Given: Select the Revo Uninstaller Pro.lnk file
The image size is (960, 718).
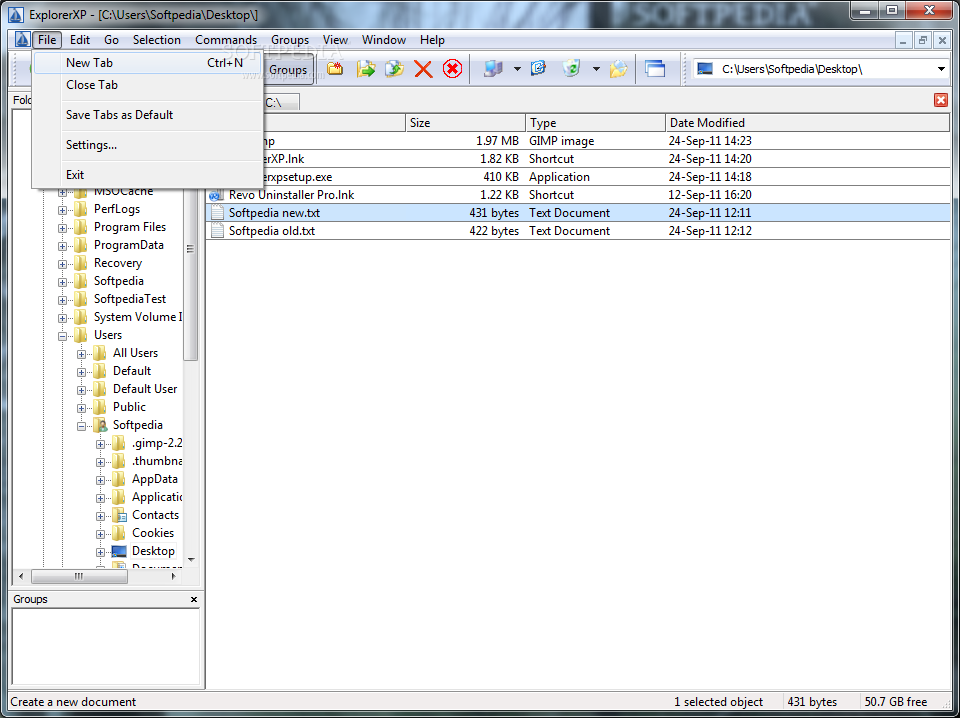Looking at the screenshot, I should (291, 195).
